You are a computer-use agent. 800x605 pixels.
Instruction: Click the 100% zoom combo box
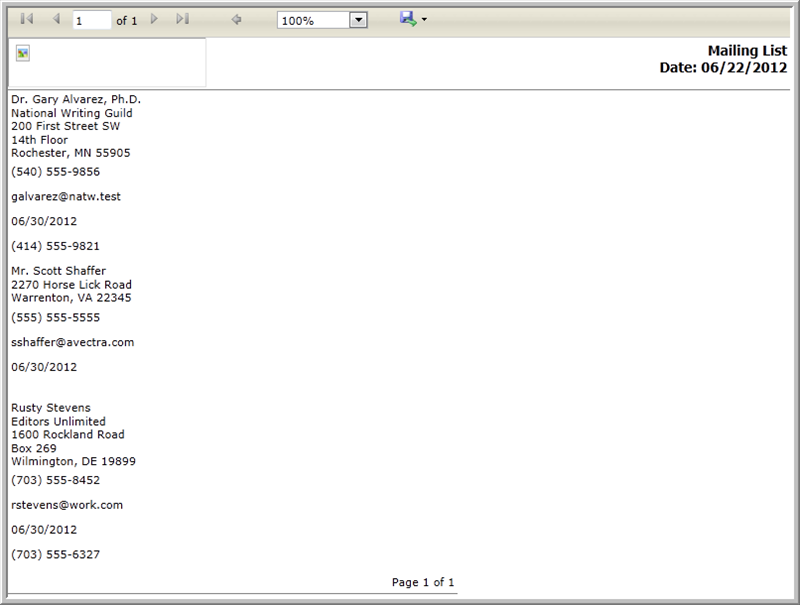click(322, 20)
